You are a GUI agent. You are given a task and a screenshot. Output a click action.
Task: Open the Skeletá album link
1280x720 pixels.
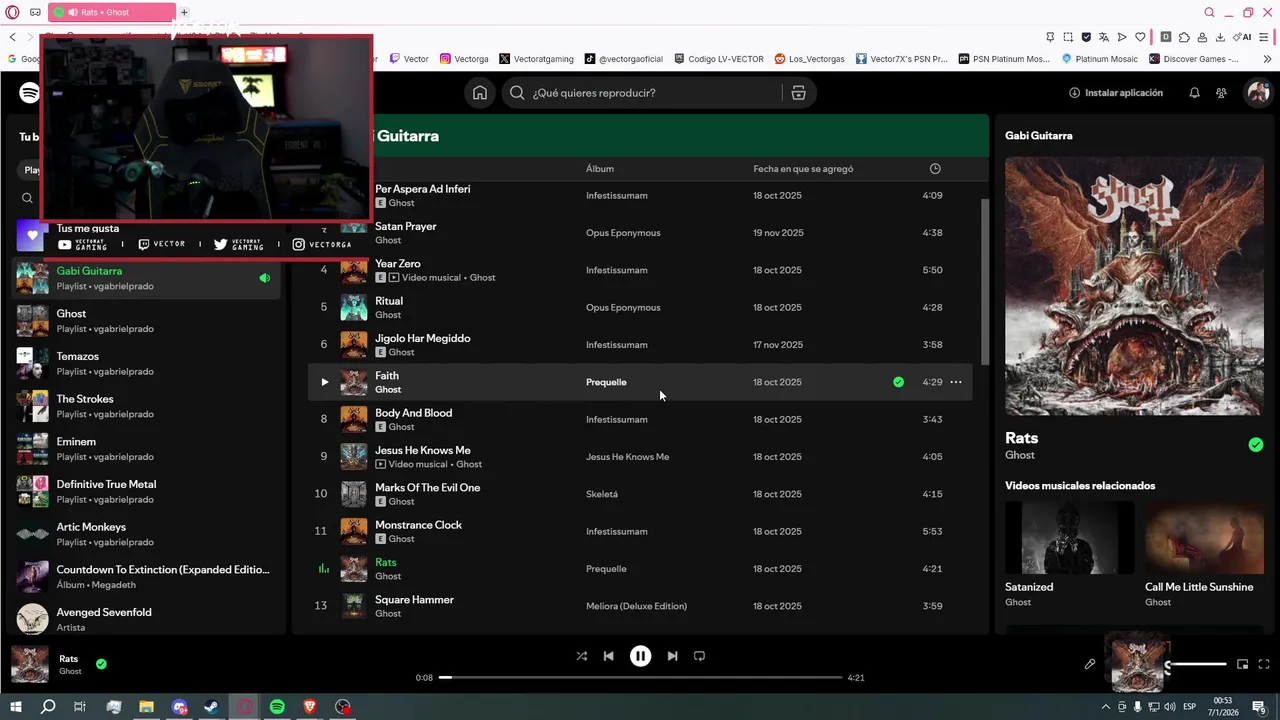(x=602, y=494)
